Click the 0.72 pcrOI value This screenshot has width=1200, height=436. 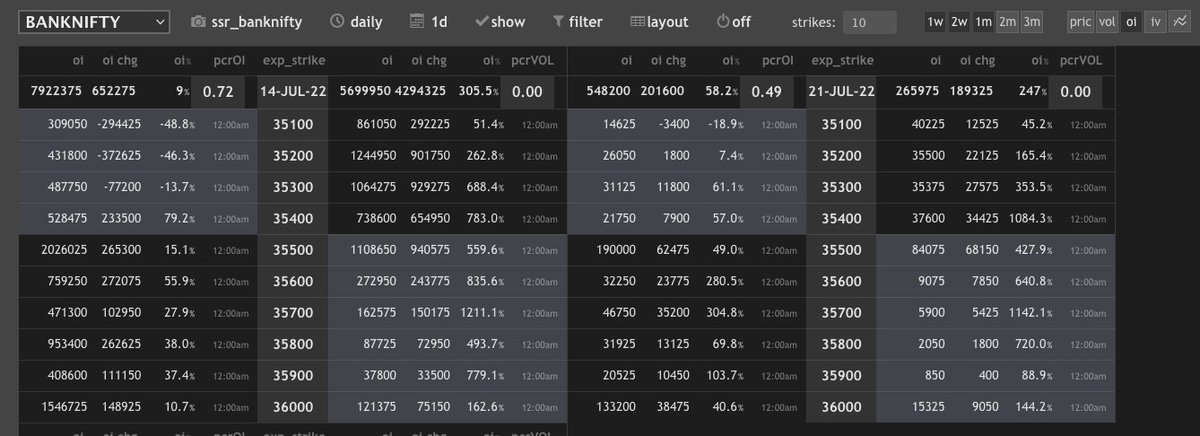(218, 91)
